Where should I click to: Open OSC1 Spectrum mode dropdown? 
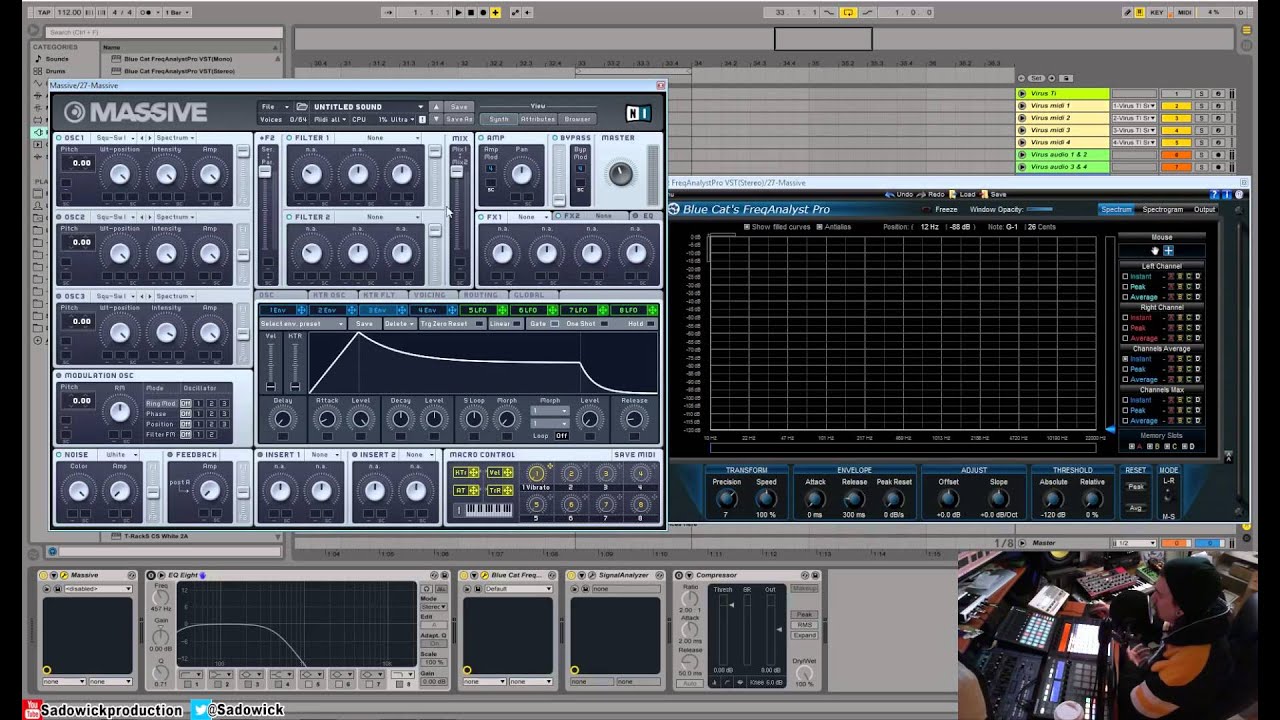[175, 138]
